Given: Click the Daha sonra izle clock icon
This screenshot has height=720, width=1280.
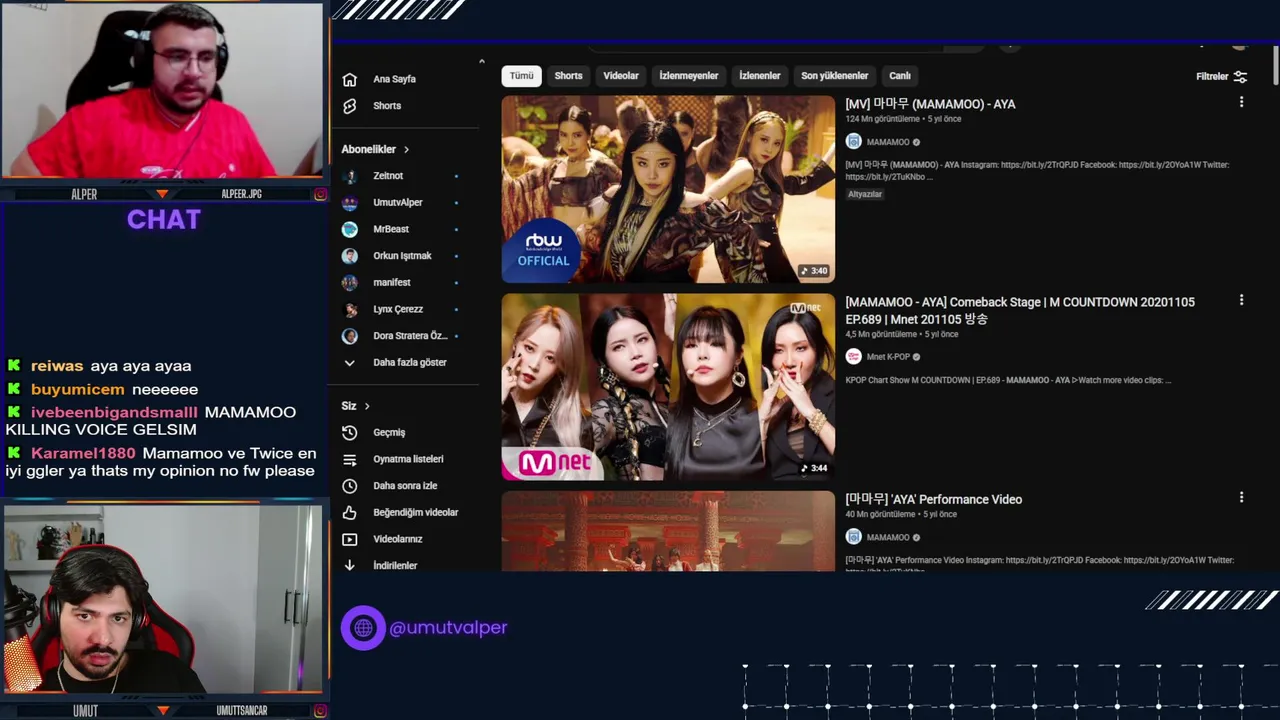Looking at the screenshot, I should 349,486.
